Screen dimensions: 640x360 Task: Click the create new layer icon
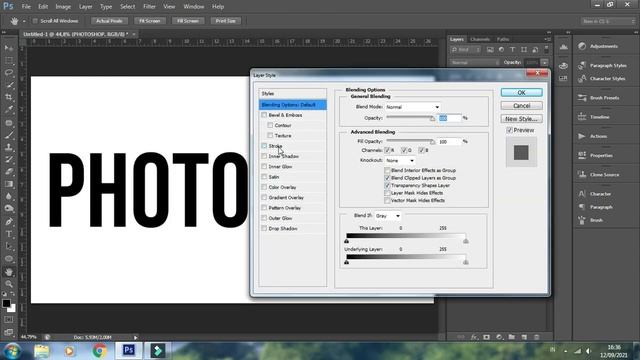(x=524, y=337)
